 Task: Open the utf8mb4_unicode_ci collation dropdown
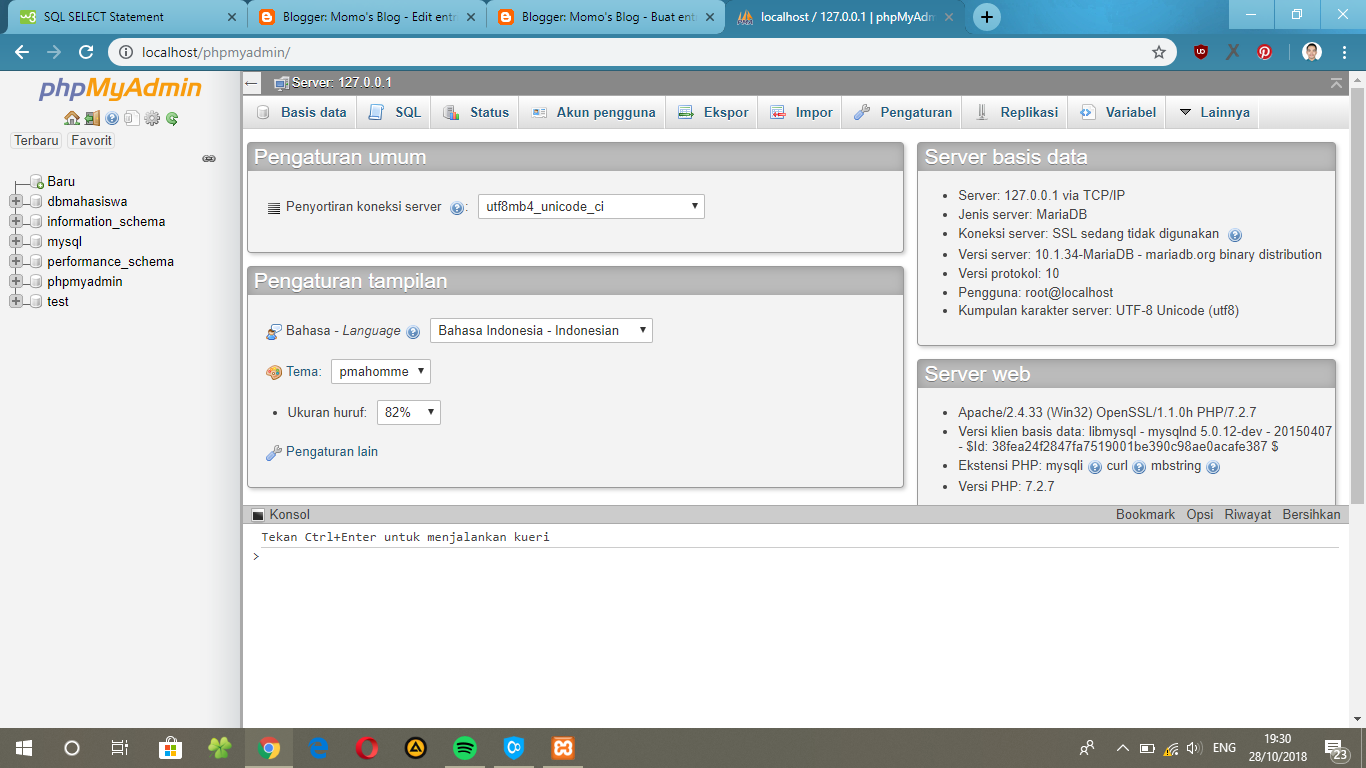(x=590, y=206)
